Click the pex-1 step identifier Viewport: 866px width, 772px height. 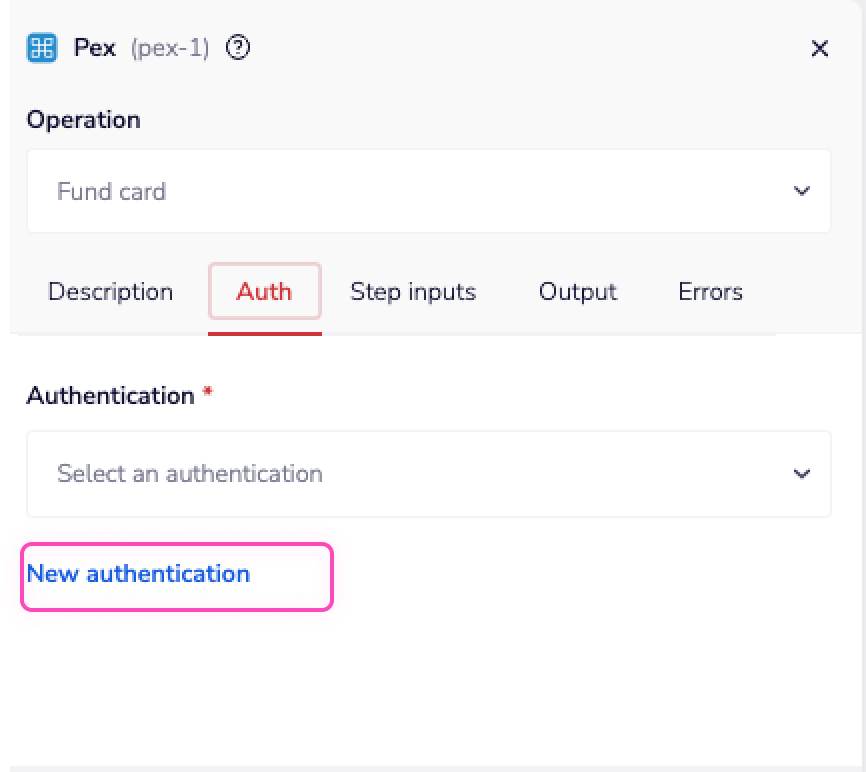170,48
